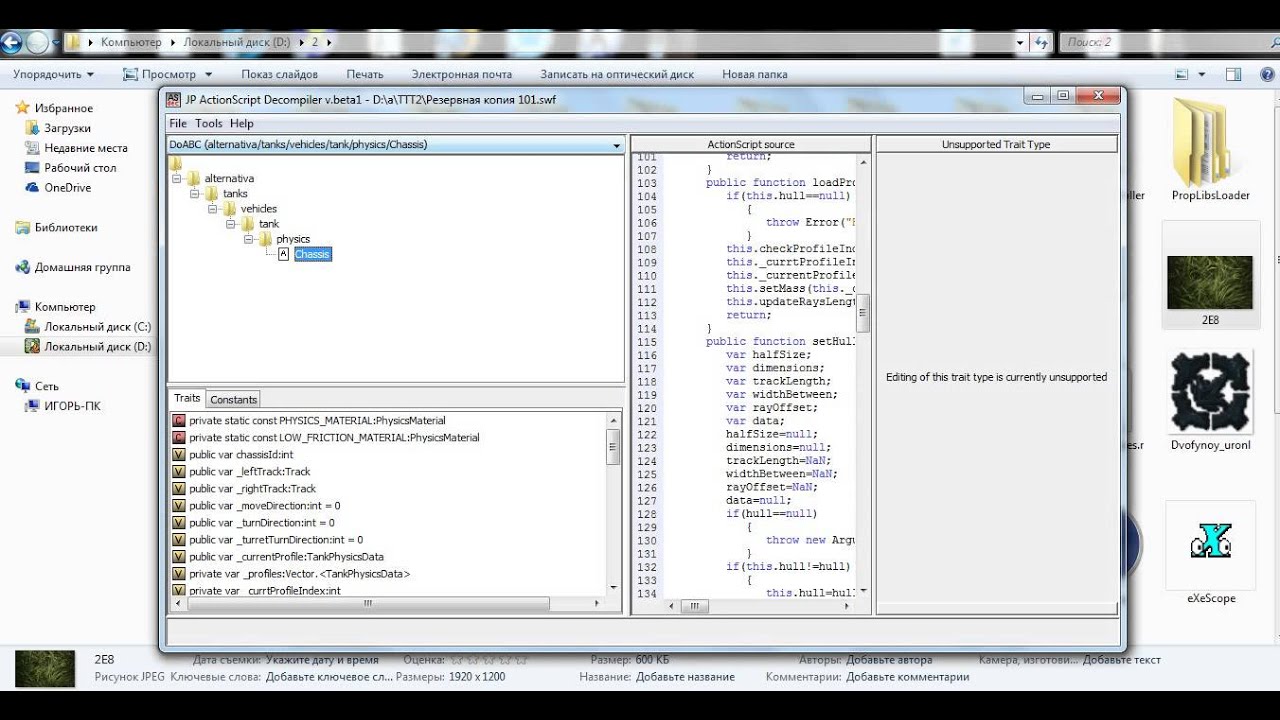Click the V icon beside _leftTrack:Track
The height and width of the screenshot is (720, 1280).
coord(179,472)
